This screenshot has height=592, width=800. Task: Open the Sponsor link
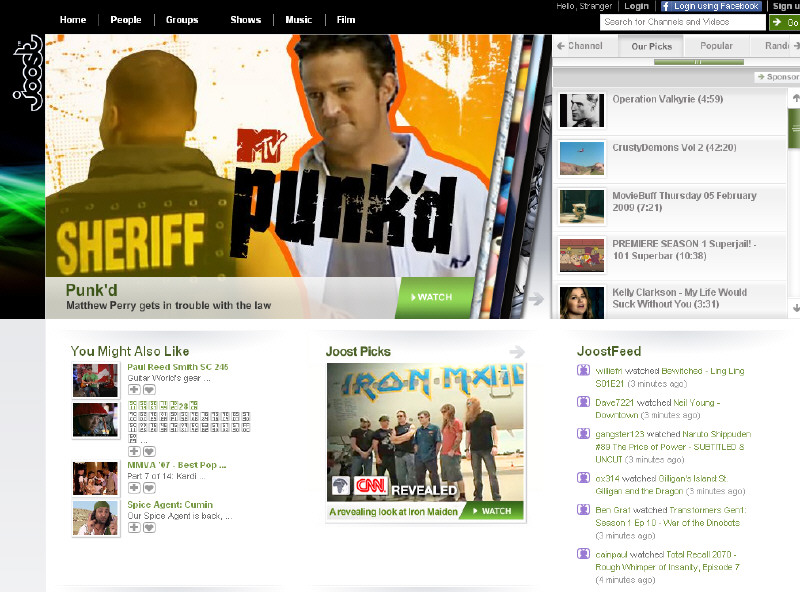point(777,77)
